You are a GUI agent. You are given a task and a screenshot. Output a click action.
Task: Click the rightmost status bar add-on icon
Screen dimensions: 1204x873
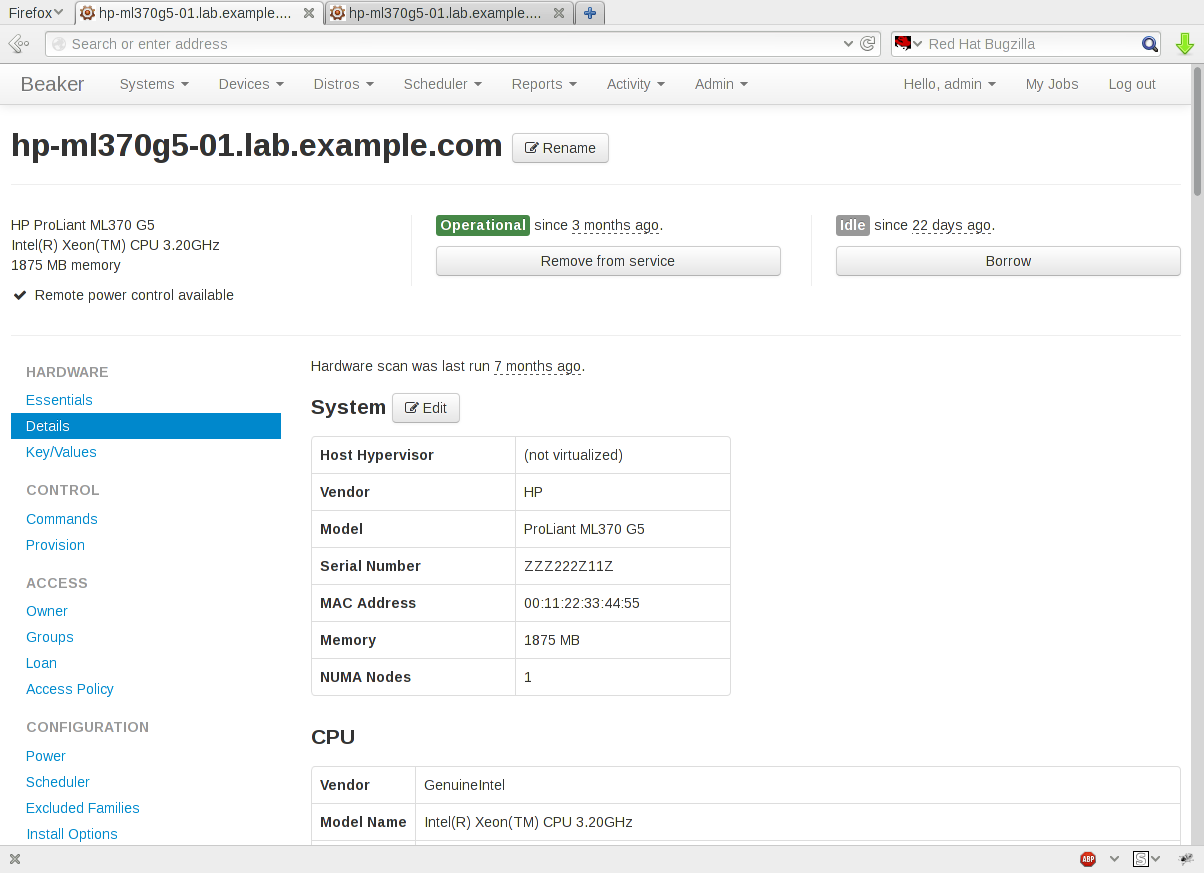coord(1186,859)
